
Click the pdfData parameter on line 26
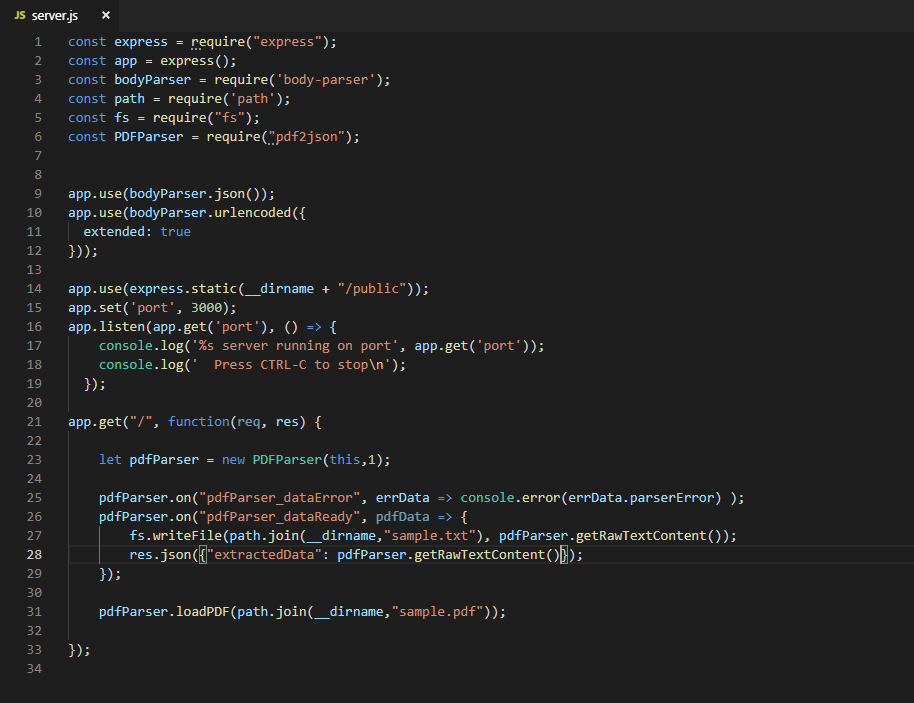(402, 517)
